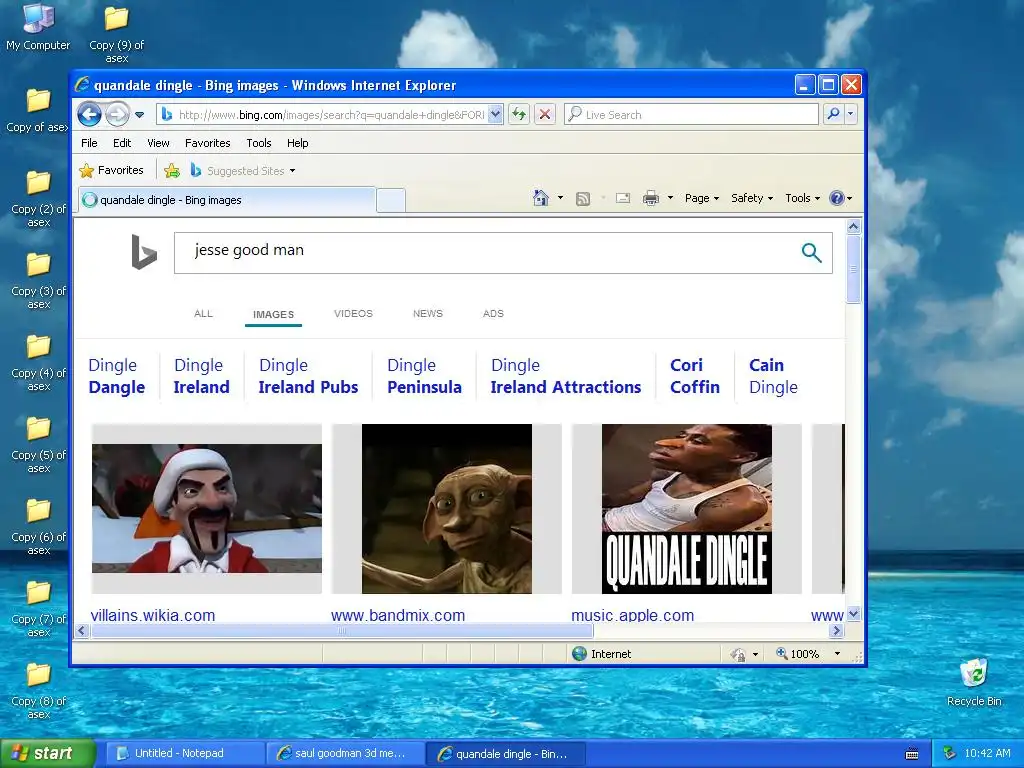Open the Favorites menu

207,143
